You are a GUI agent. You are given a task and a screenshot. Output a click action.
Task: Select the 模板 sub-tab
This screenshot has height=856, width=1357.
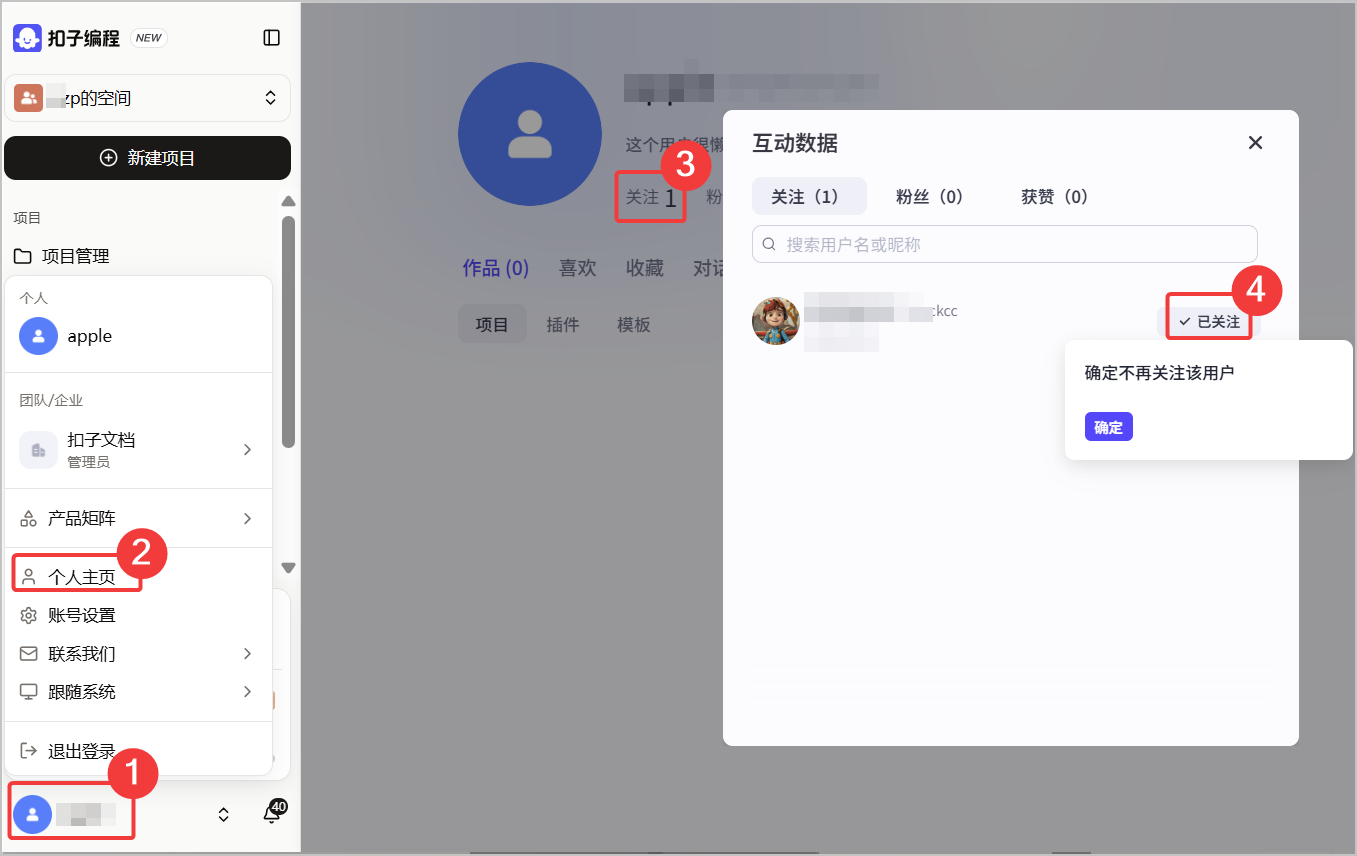pyautogui.click(x=634, y=324)
